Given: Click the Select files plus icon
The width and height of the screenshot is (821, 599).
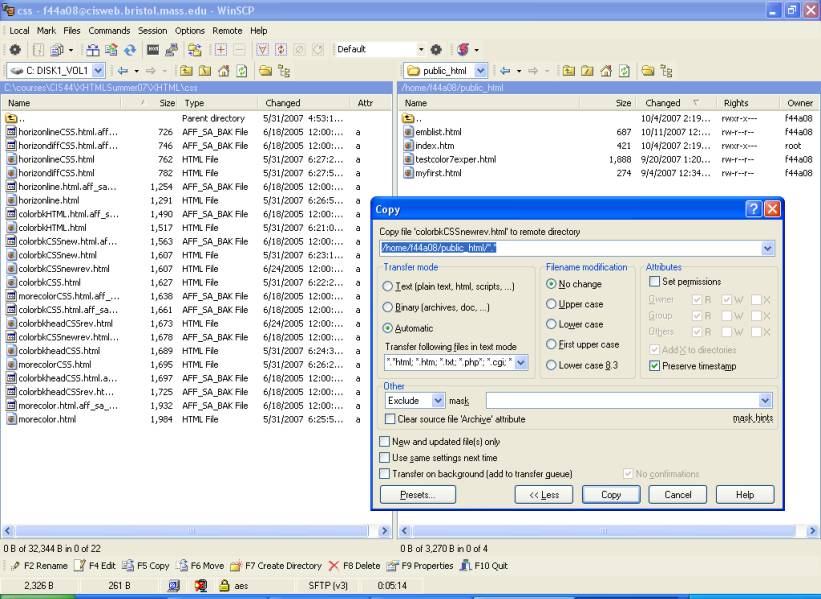Looking at the screenshot, I should click(x=221, y=50).
